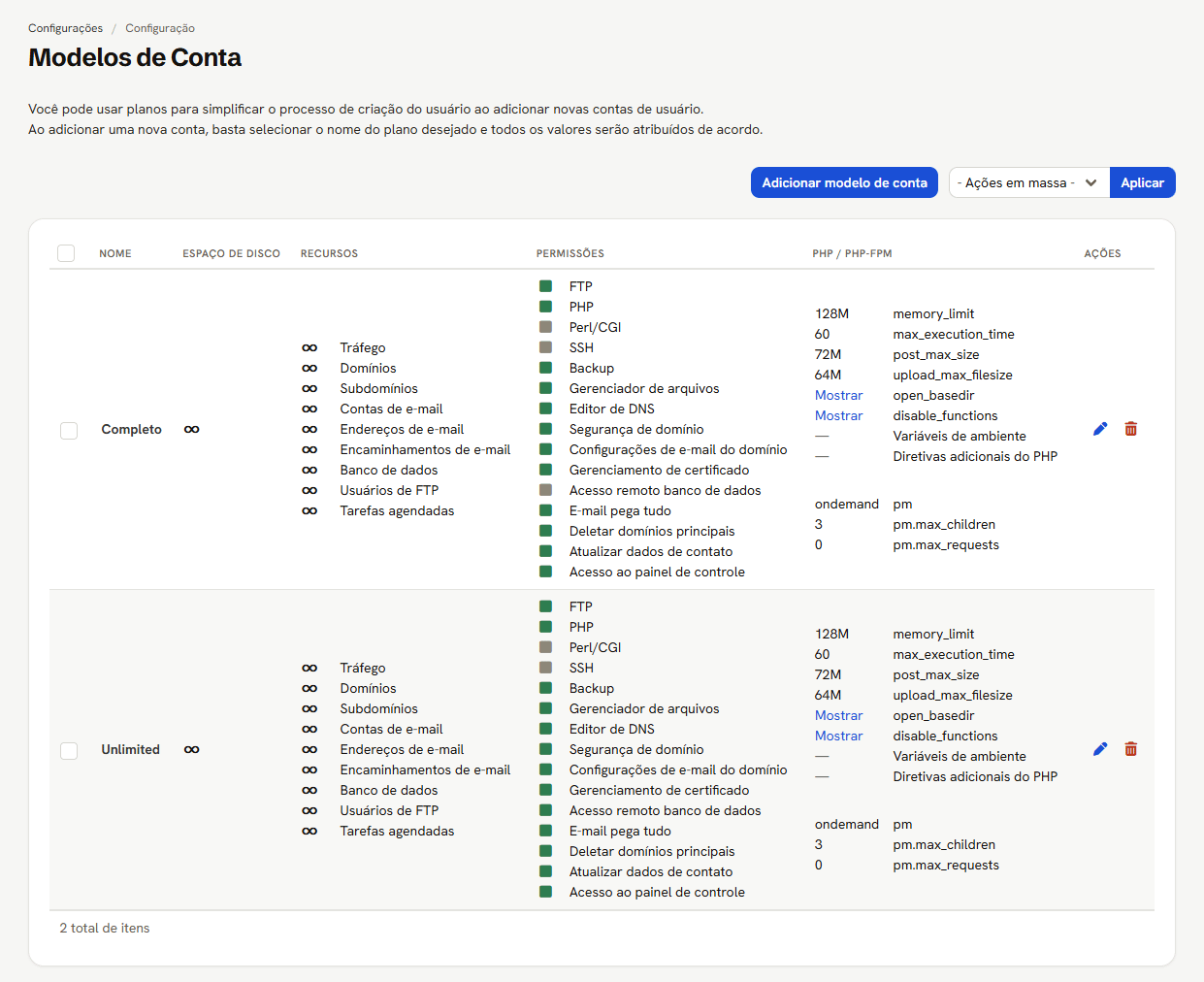The height and width of the screenshot is (982, 1204).
Task: Click '2 total de itens' footer text
Action: pos(105,928)
